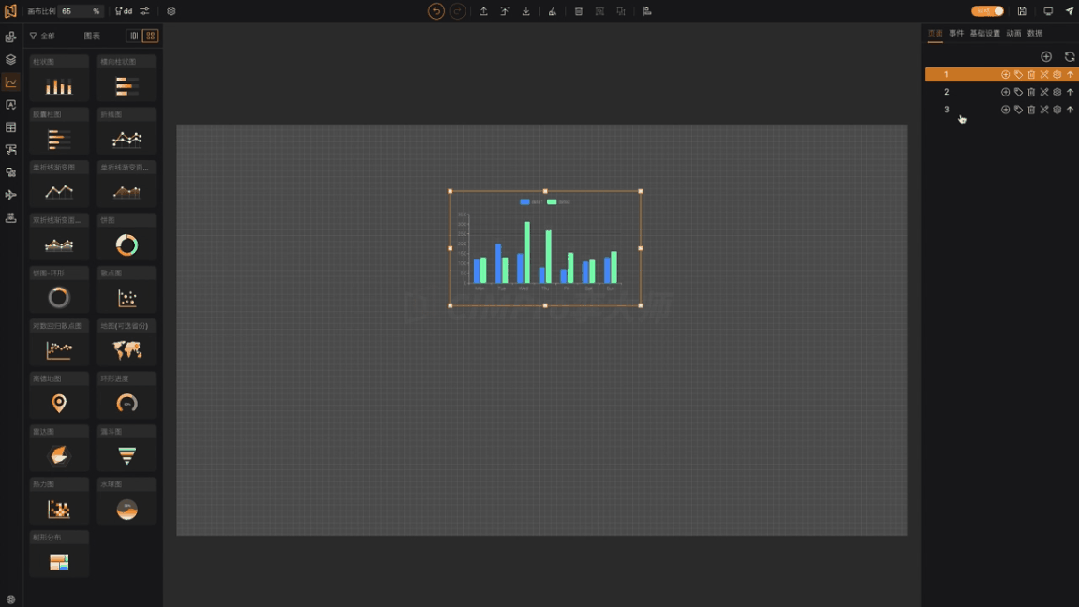Click the publish paper-plane icon
This screenshot has height=607, width=1079.
1069,11
